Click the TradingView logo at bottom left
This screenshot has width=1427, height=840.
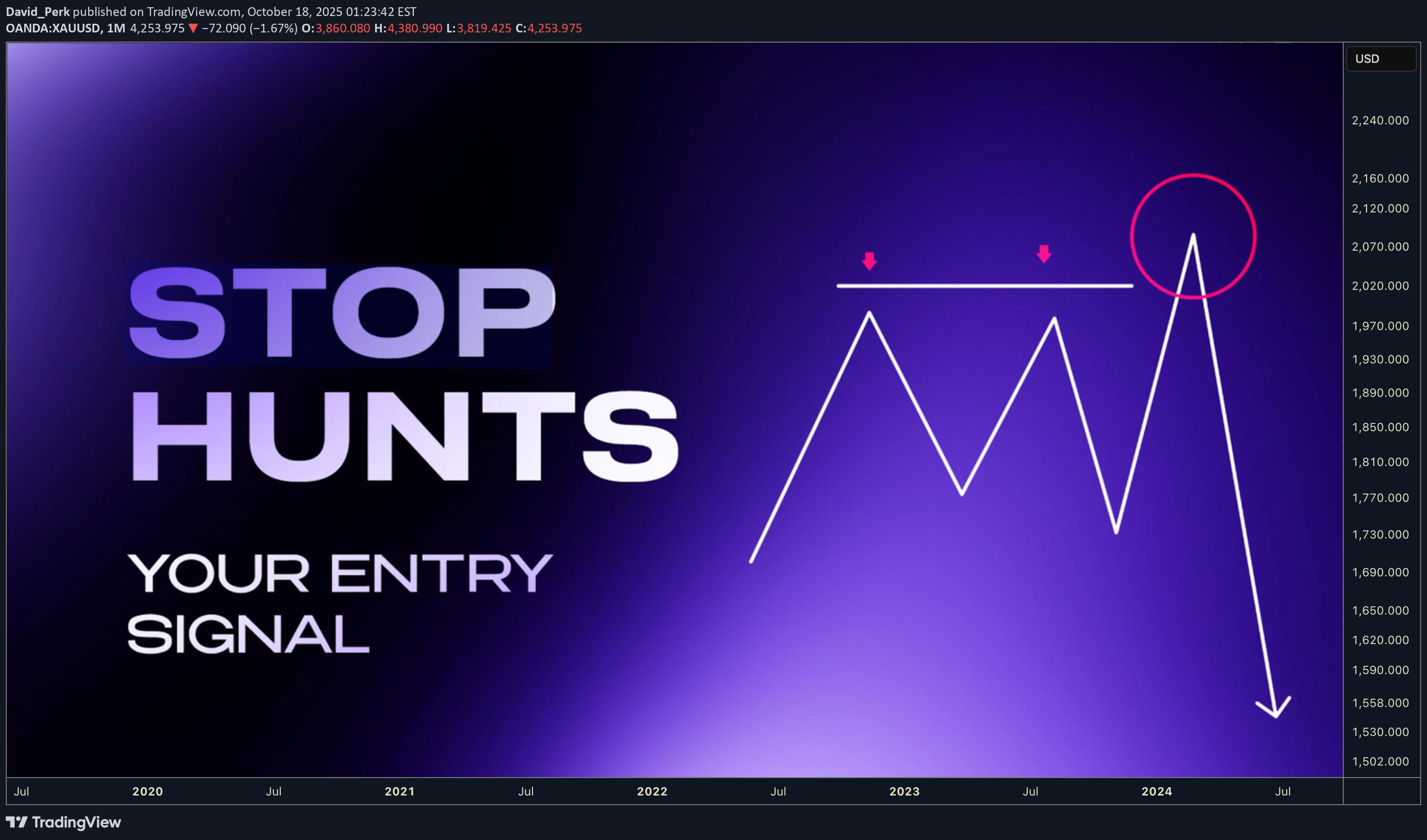tap(63, 822)
